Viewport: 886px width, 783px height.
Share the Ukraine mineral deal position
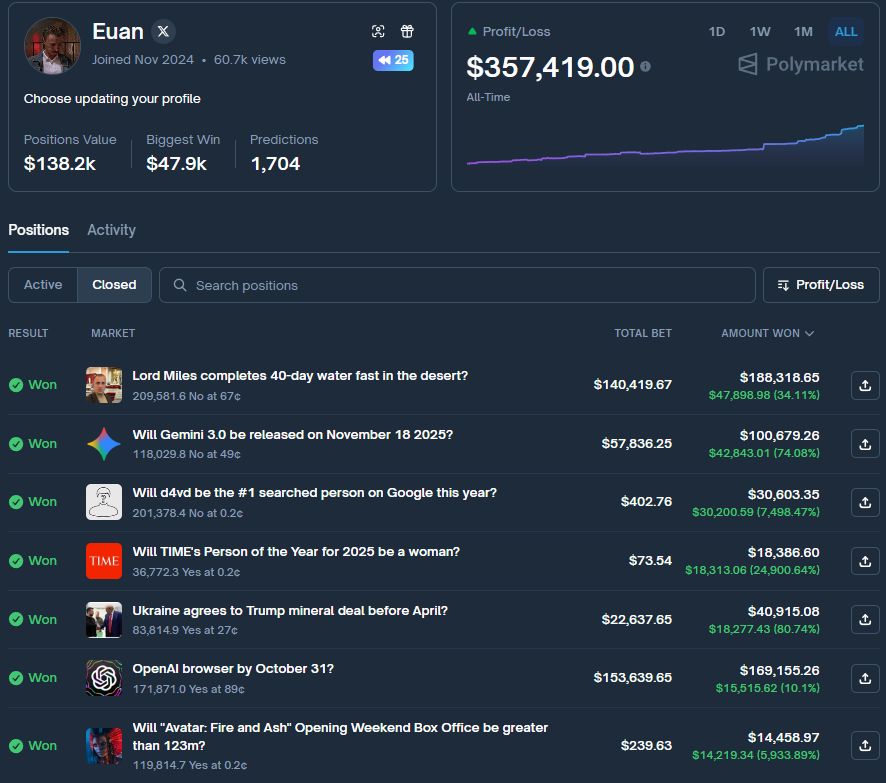[865, 619]
